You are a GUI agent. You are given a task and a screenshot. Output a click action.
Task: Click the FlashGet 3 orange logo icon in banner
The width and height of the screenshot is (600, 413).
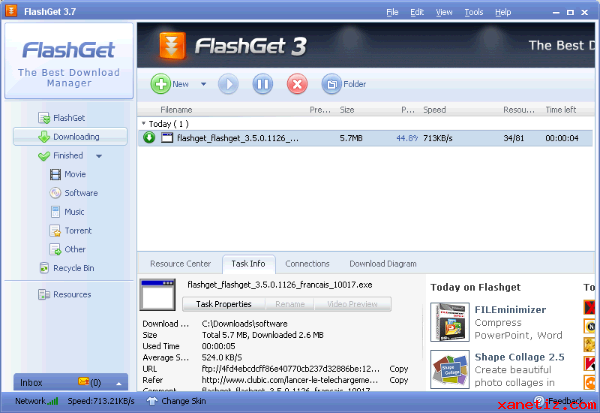(x=173, y=46)
